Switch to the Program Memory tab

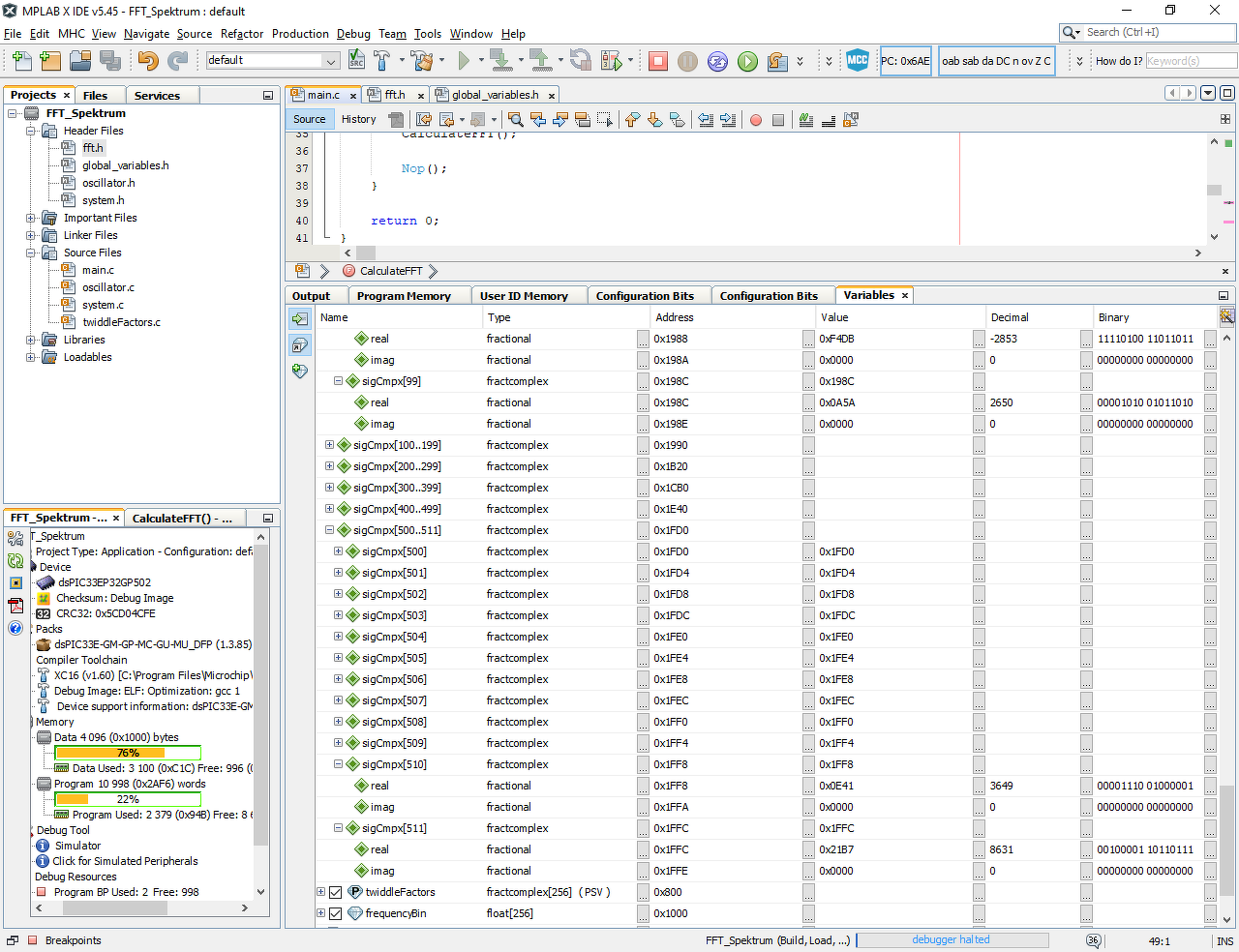point(404,296)
